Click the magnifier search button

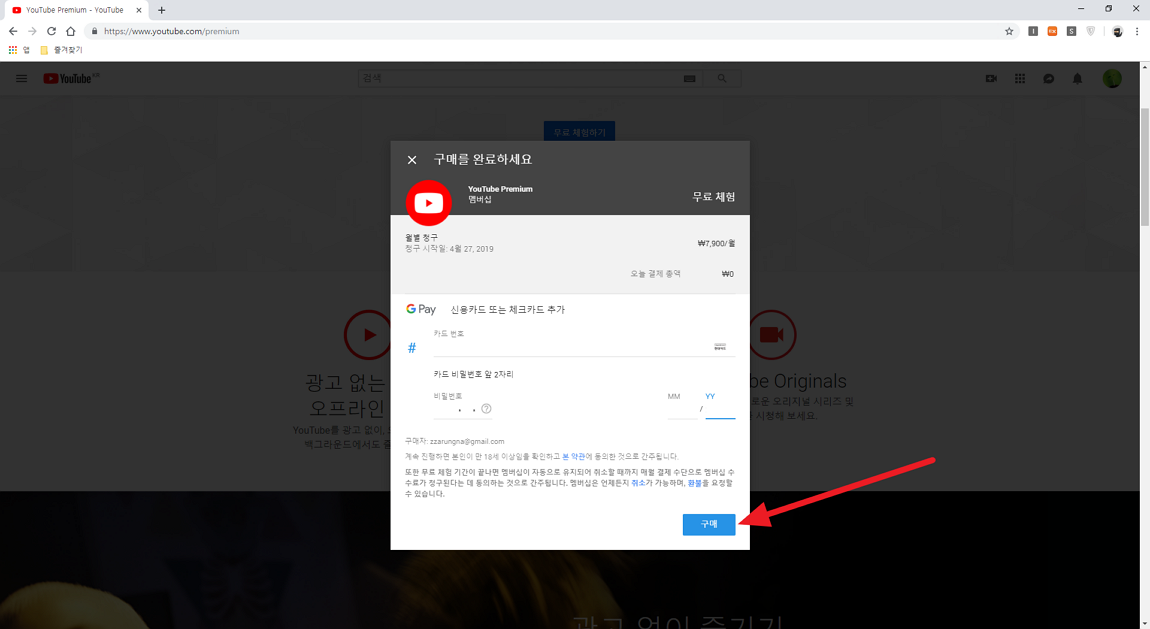click(x=722, y=78)
